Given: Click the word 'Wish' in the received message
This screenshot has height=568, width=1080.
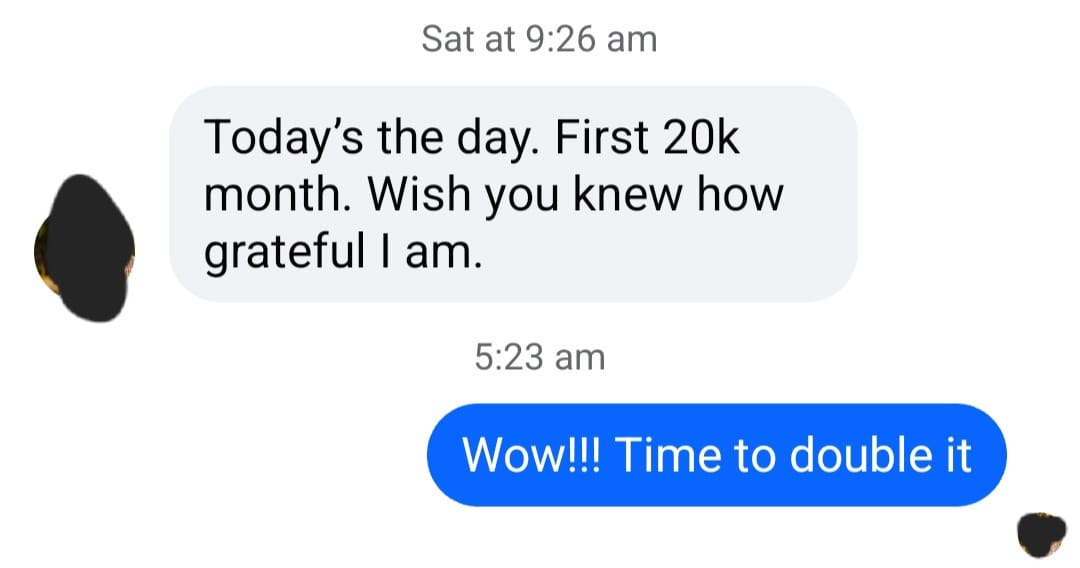Looking at the screenshot, I should [419, 193].
